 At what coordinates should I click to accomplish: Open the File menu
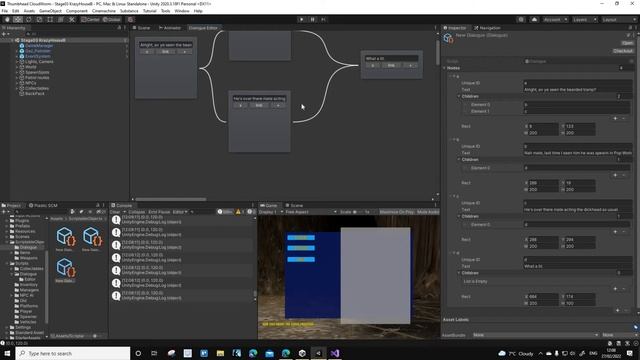4,11
